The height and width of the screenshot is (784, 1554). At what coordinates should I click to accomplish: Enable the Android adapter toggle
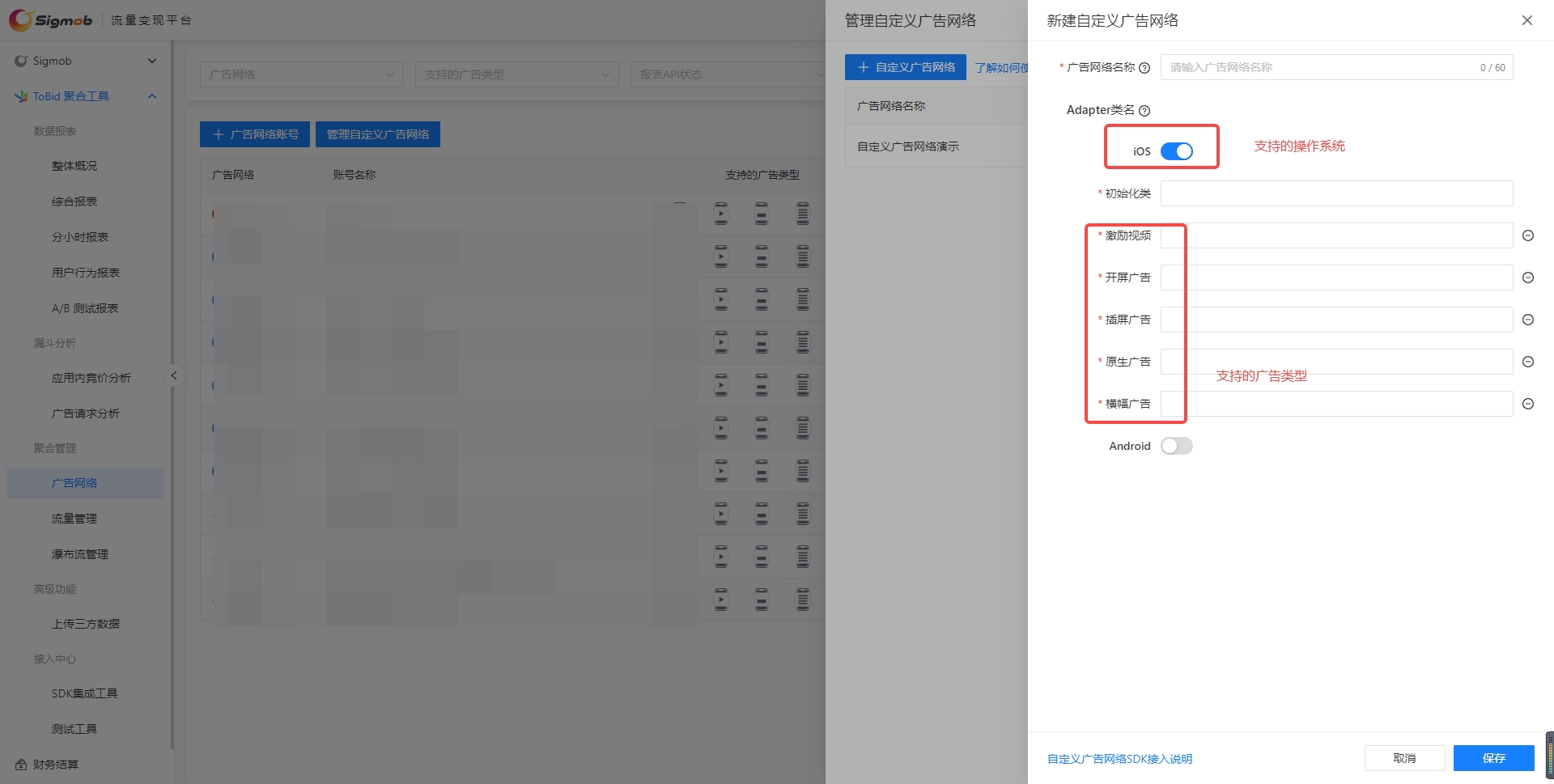[1176, 446]
